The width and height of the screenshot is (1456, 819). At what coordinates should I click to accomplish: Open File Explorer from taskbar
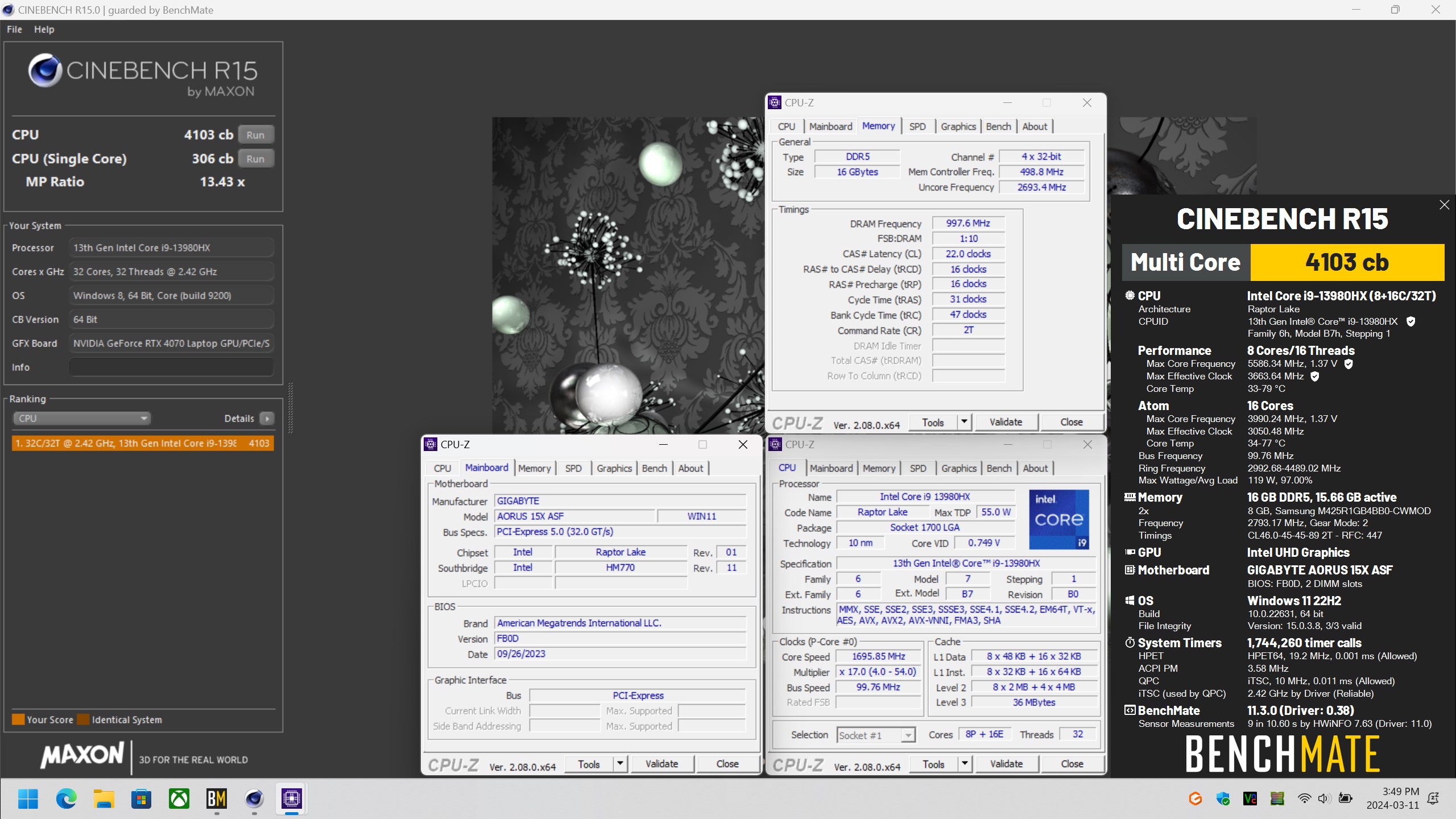click(x=104, y=799)
